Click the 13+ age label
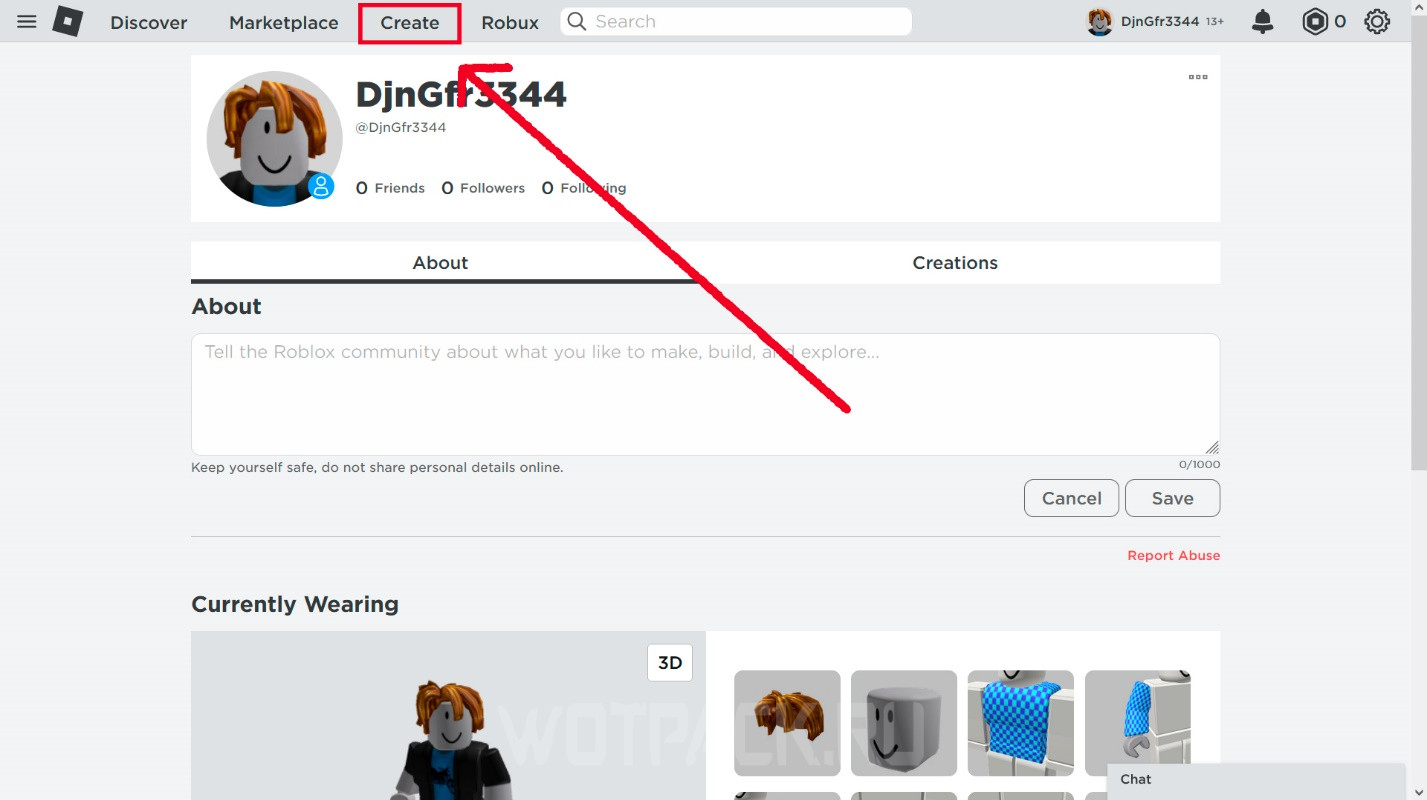This screenshot has width=1427, height=800. click(x=1214, y=22)
